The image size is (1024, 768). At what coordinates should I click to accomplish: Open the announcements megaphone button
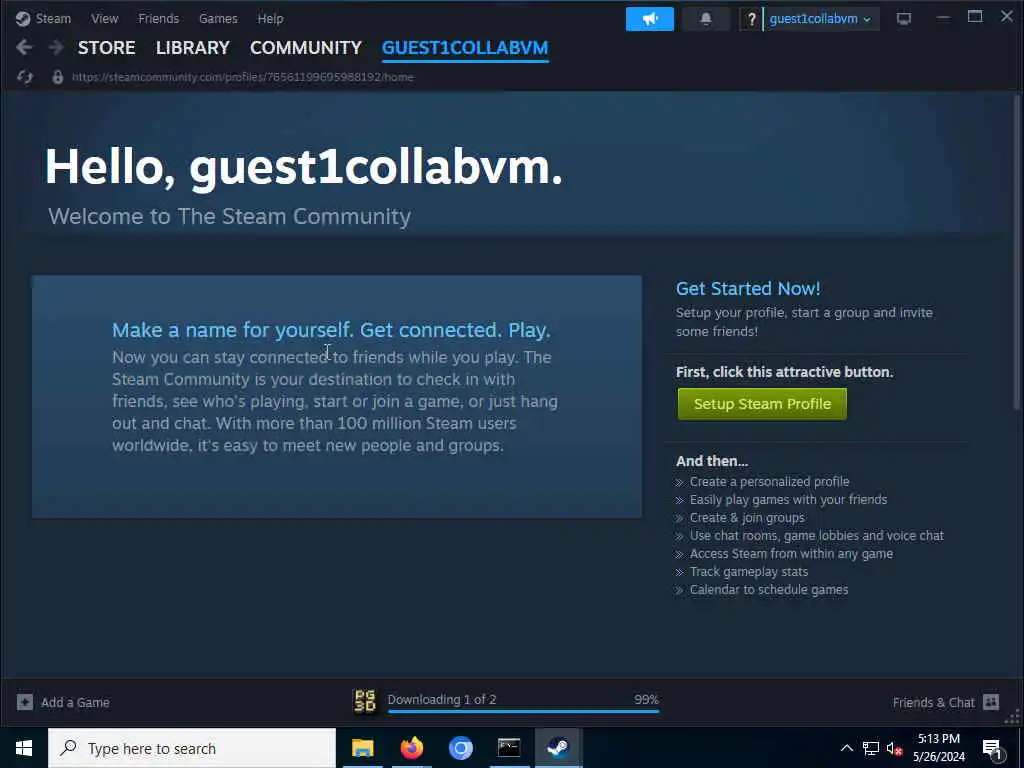click(x=650, y=19)
